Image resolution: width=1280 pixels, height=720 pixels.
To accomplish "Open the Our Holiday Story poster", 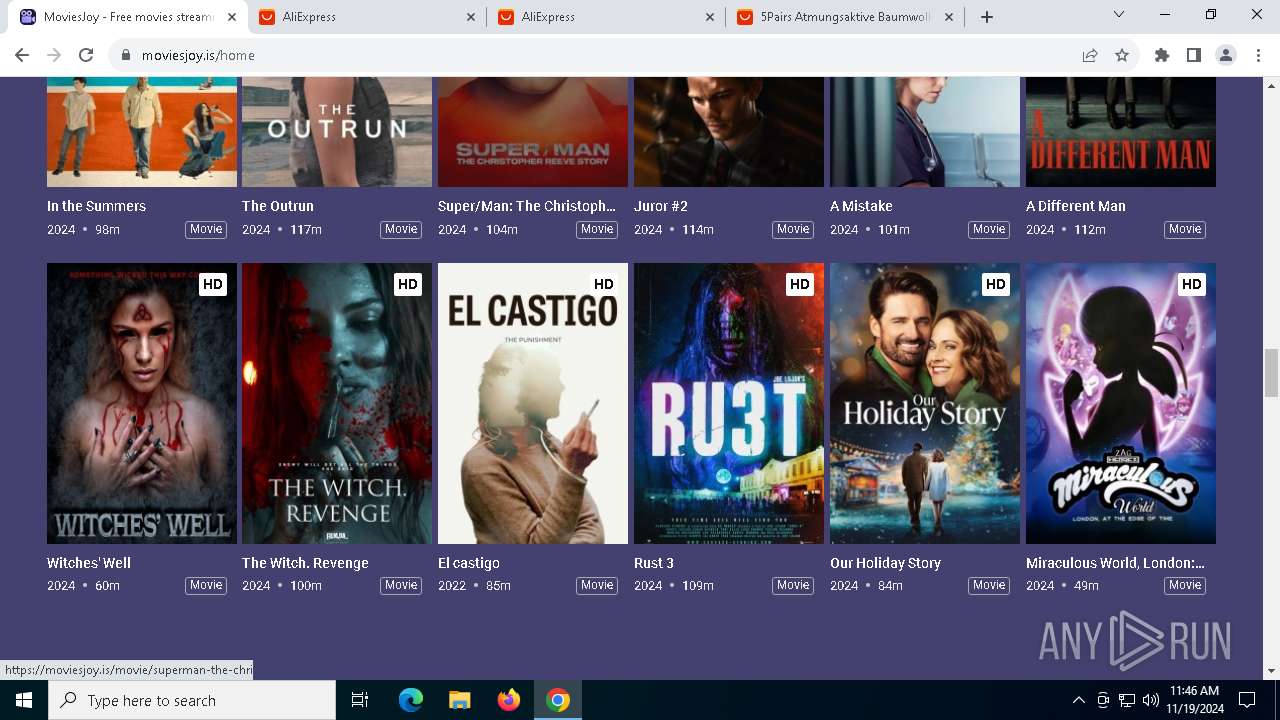I will [925, 403].
